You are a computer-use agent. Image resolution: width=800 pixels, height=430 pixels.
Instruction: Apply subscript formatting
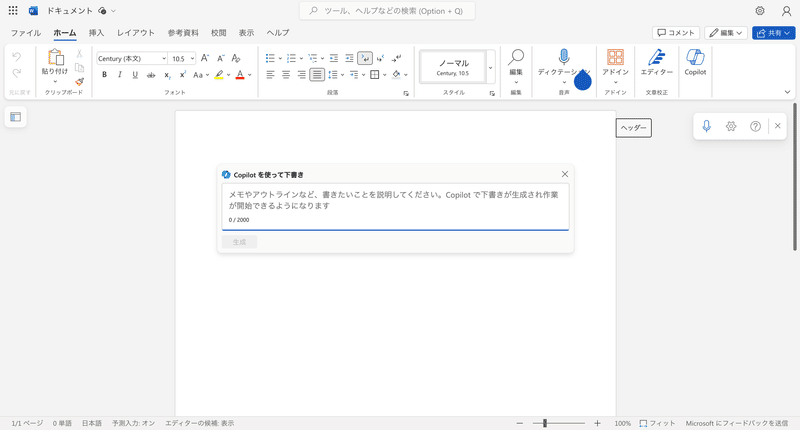pyautogui.click(x=167, y=75)
